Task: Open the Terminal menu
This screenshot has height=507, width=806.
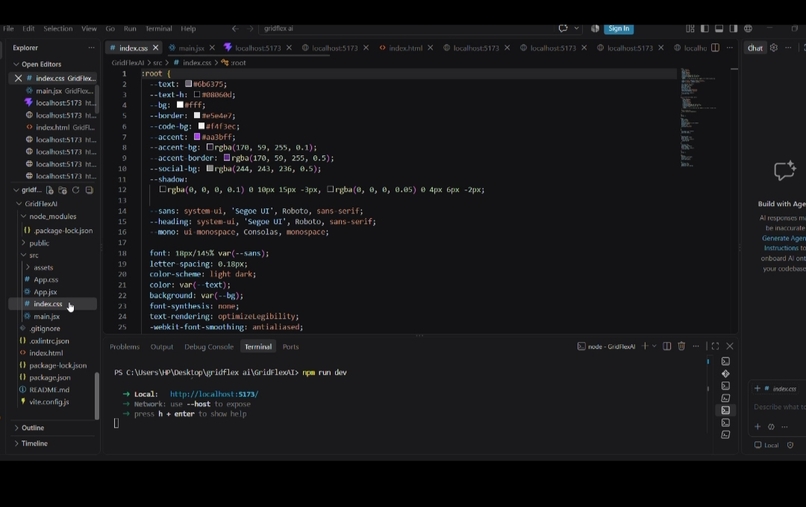Action: 158,29
